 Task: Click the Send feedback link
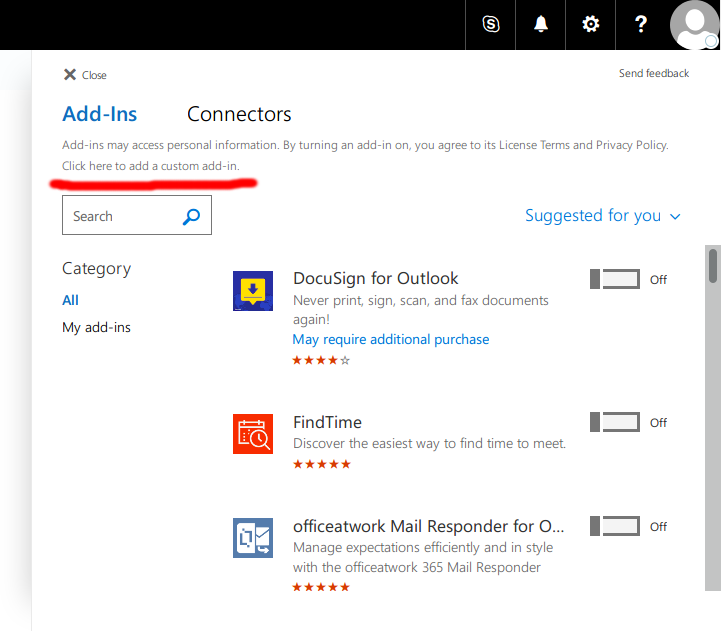click(654, 74)
